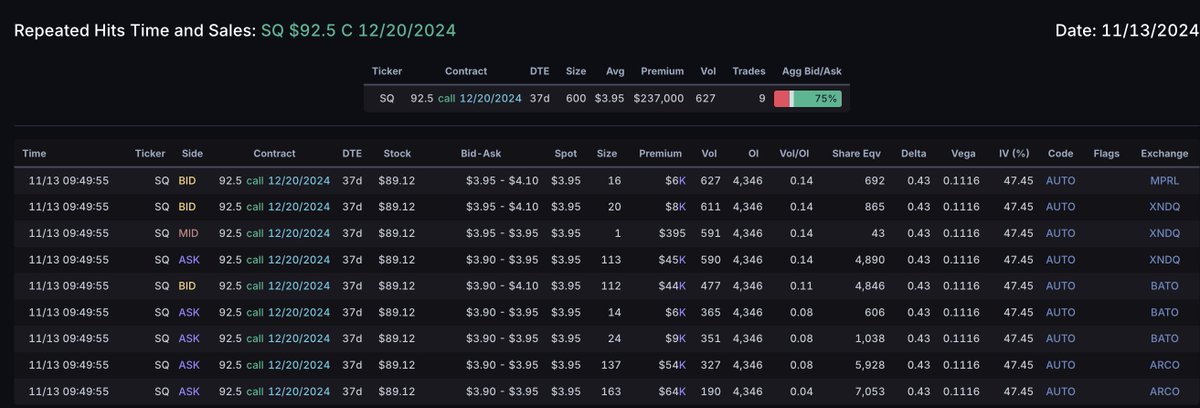1200x408 pixels.
Task: Click the share equivalent 692 cell
Action: click(873, 181)
